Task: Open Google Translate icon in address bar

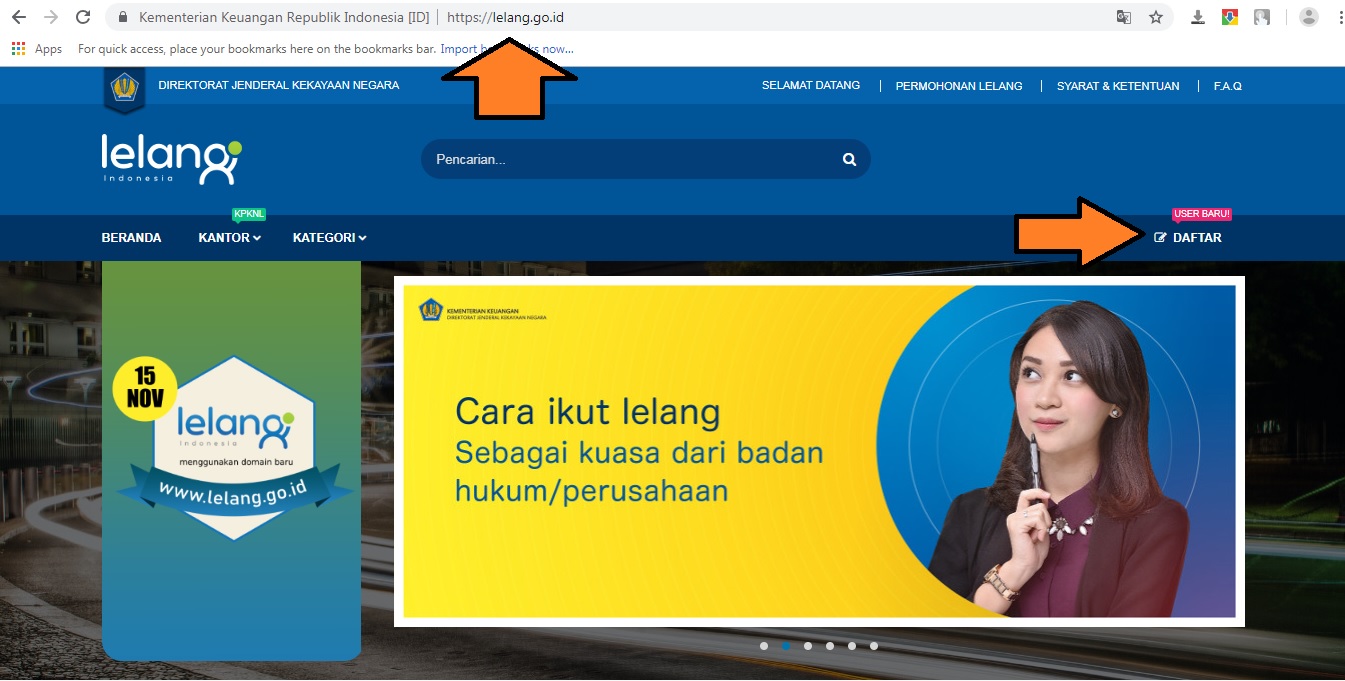Action: point(1123,17)
